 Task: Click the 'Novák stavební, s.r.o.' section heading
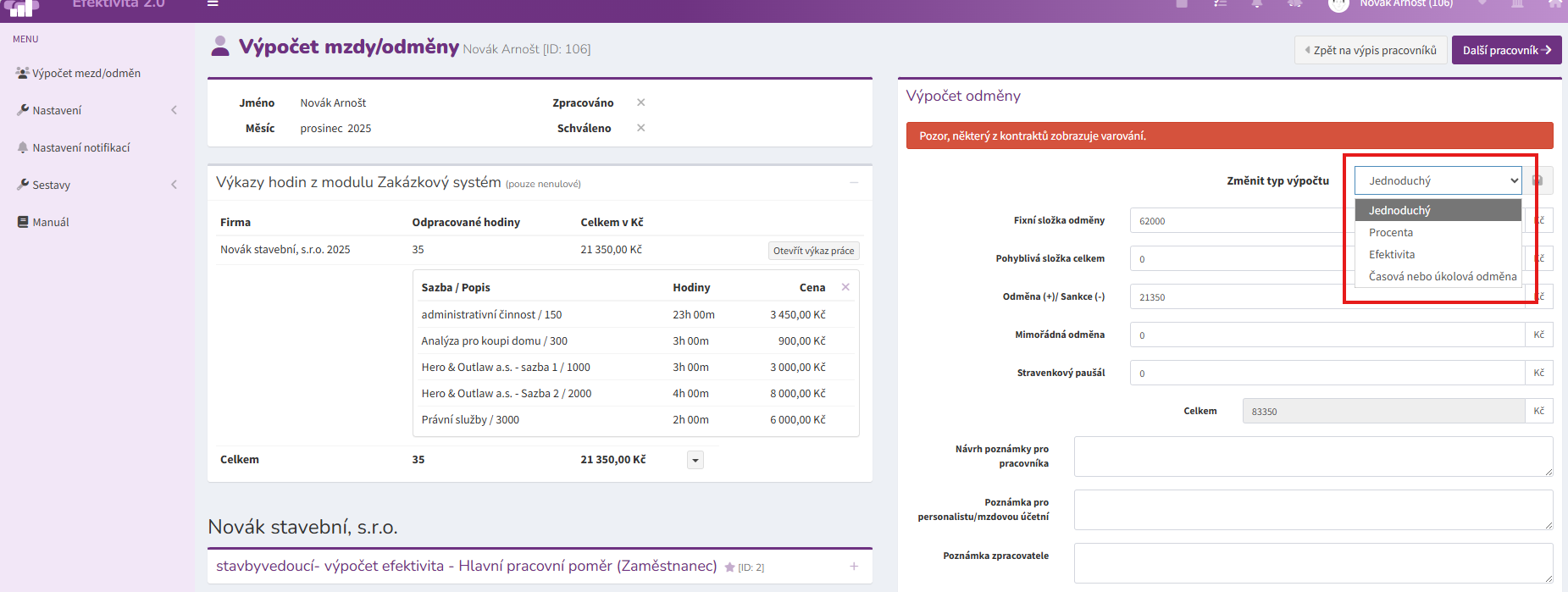point(302,527)
